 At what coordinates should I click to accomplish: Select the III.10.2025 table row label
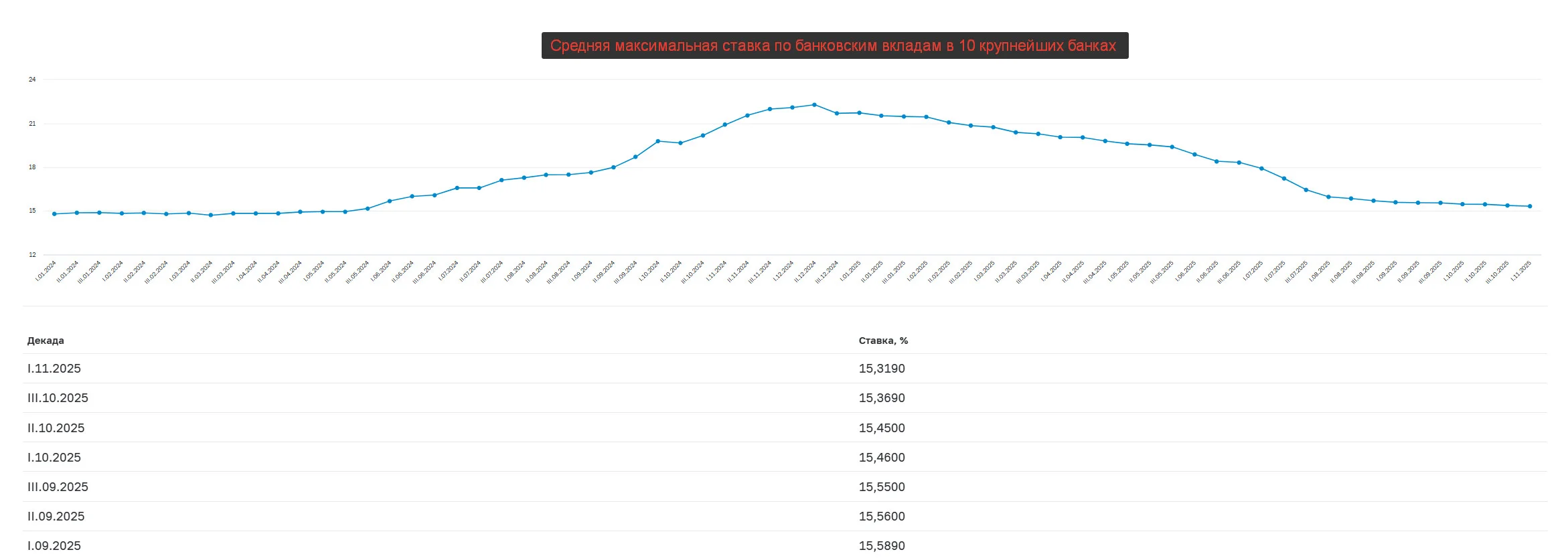[58, 398]
